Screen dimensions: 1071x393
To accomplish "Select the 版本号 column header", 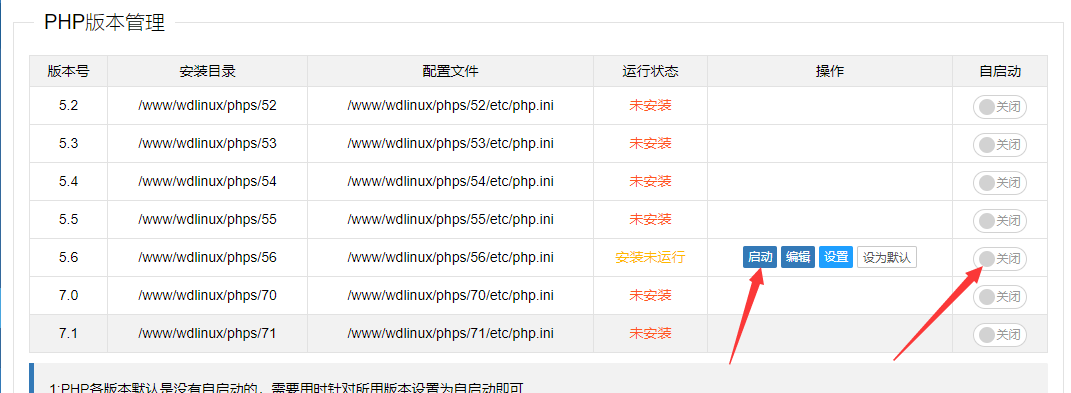I will [x=68, y=71].
